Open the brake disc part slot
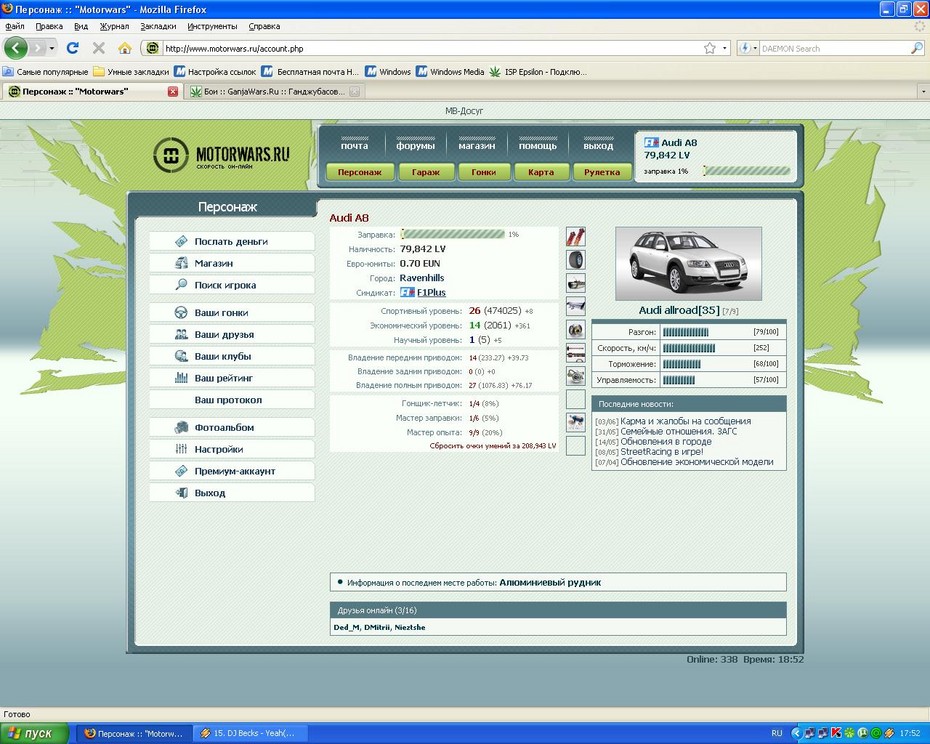This screenshot has height=744, width=930. (575, 329)
